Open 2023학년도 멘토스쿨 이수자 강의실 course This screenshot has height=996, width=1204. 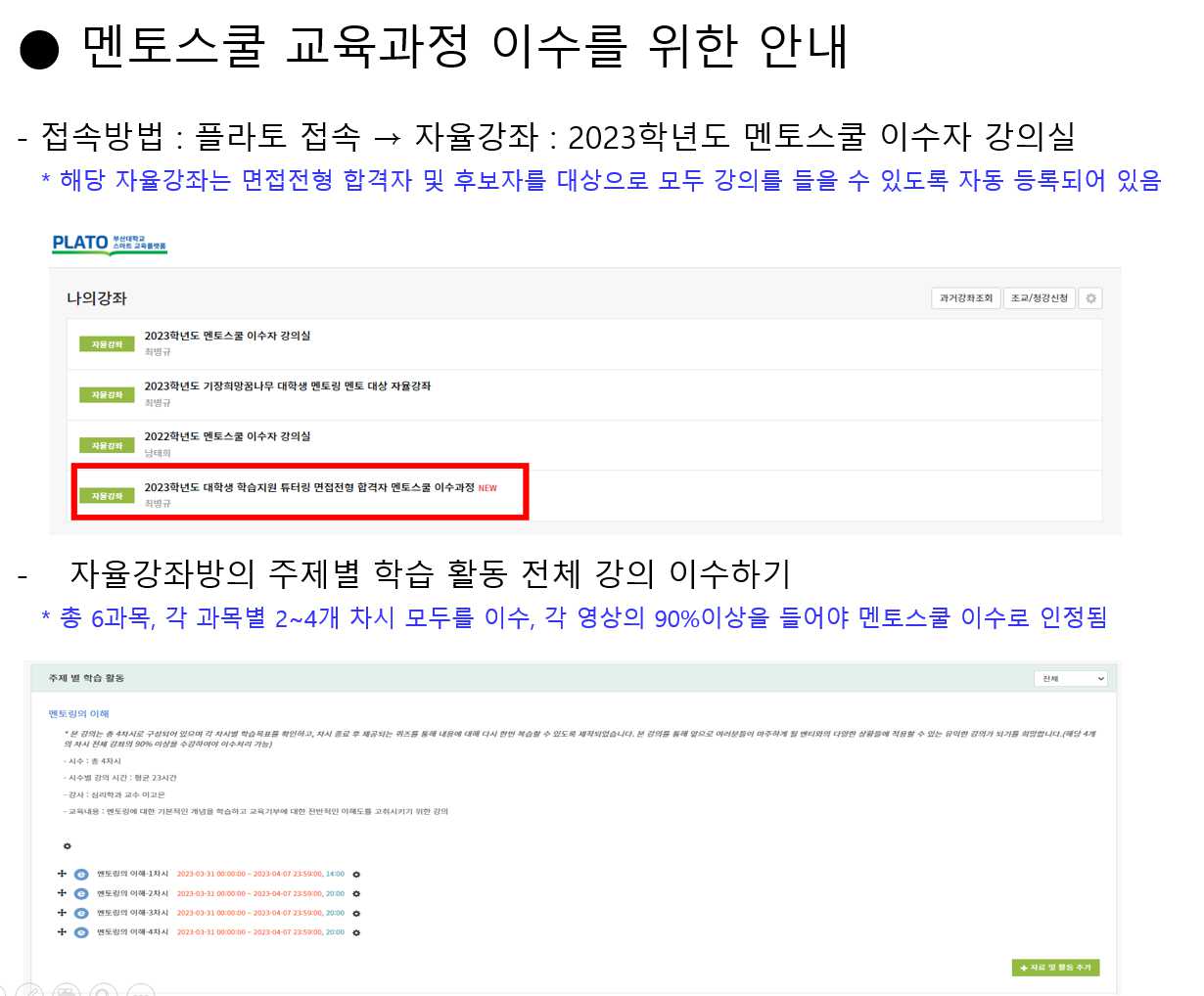pos(227,336)
